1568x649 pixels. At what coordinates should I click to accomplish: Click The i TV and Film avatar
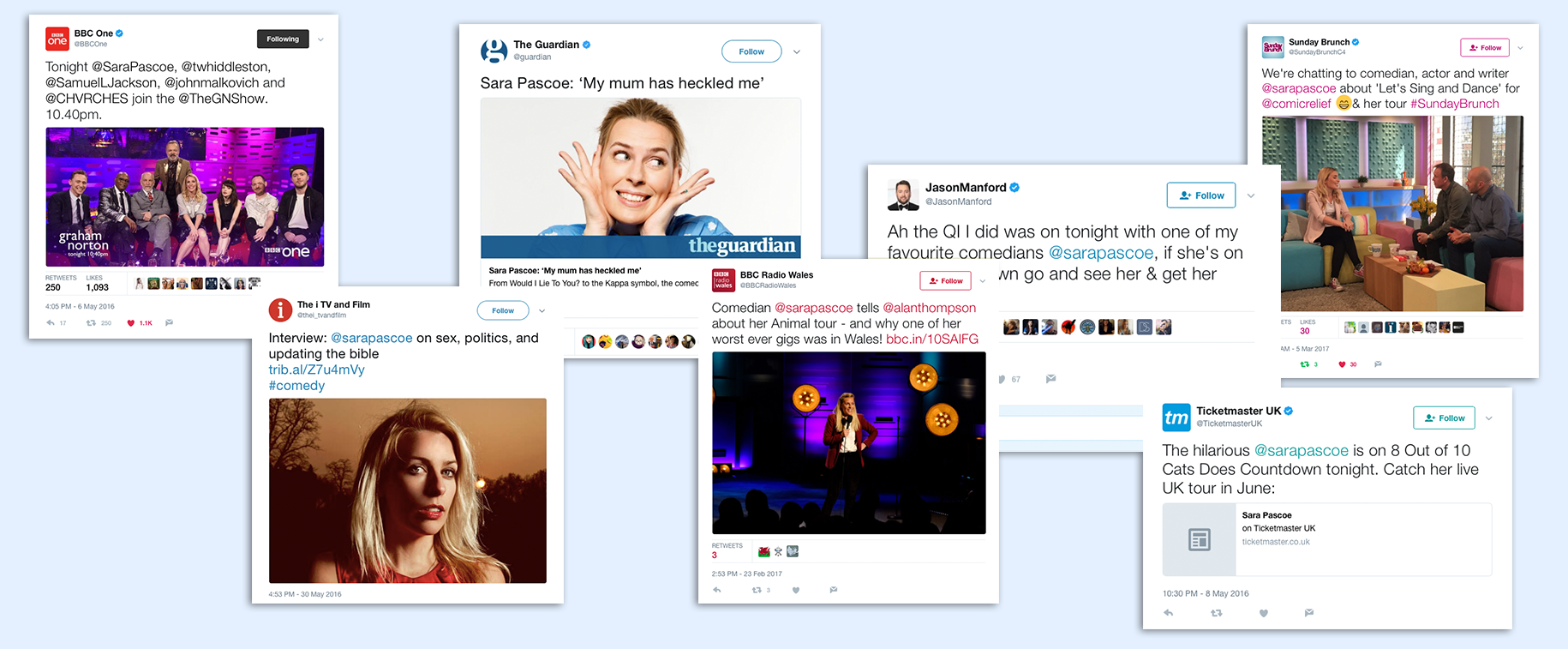(x=280, y=309)
